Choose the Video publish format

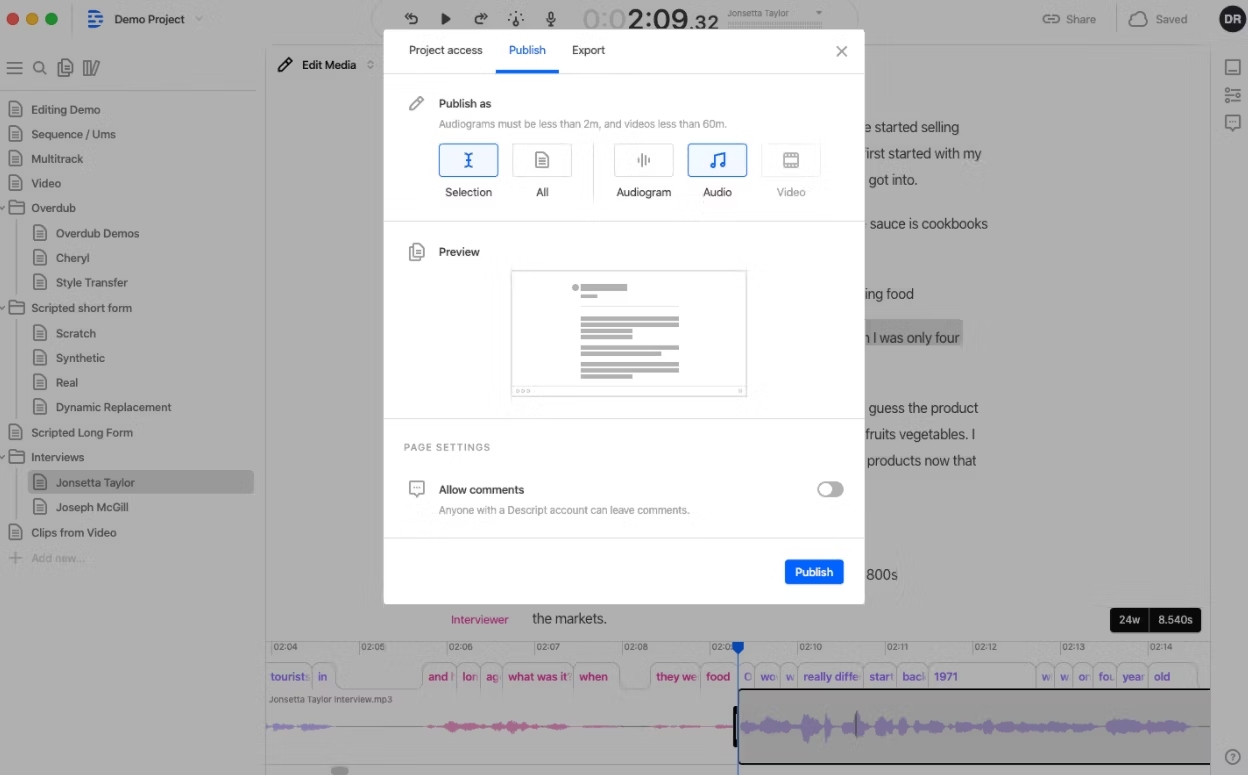[x=791, y=160]
